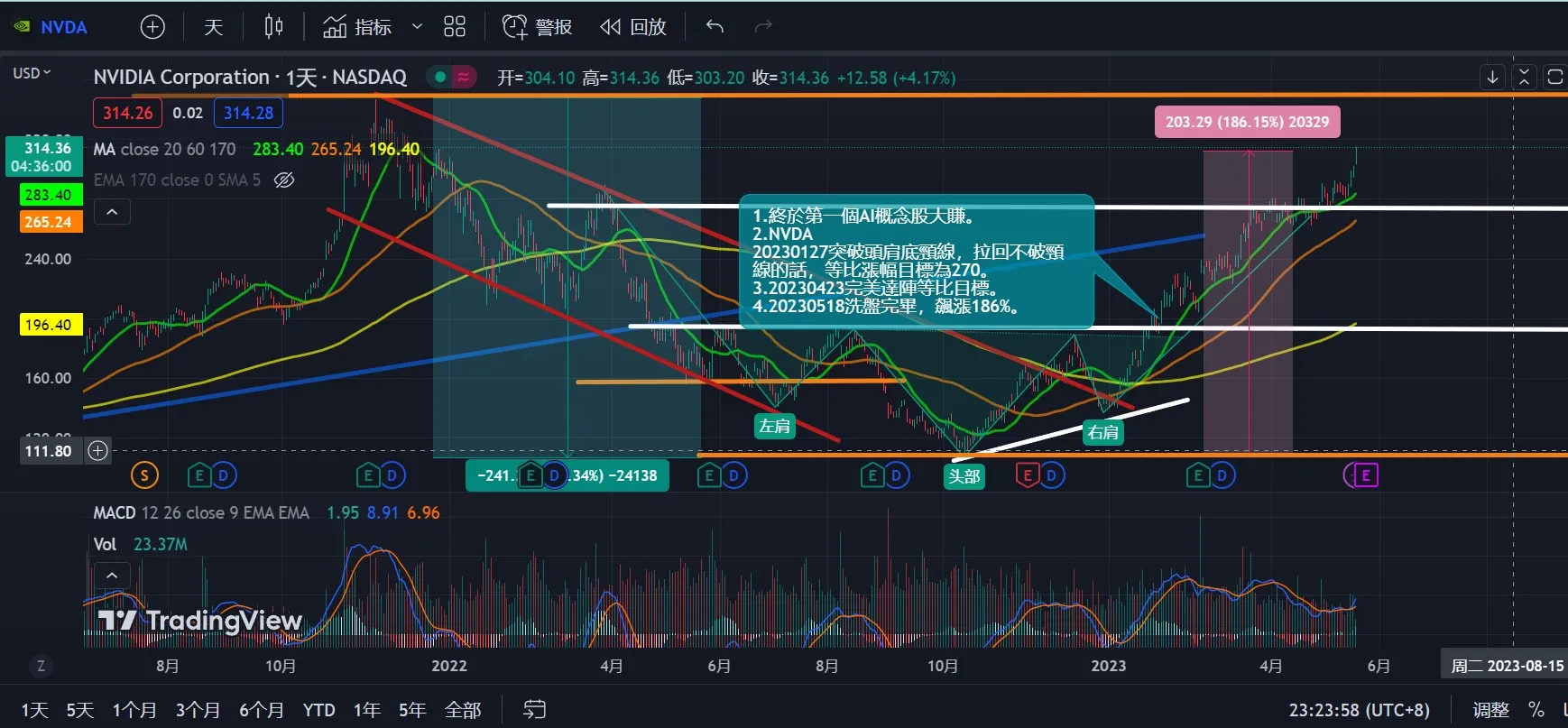Click the plus icon next to 111.80 price

pyautogui.click(x=97, y=450)
